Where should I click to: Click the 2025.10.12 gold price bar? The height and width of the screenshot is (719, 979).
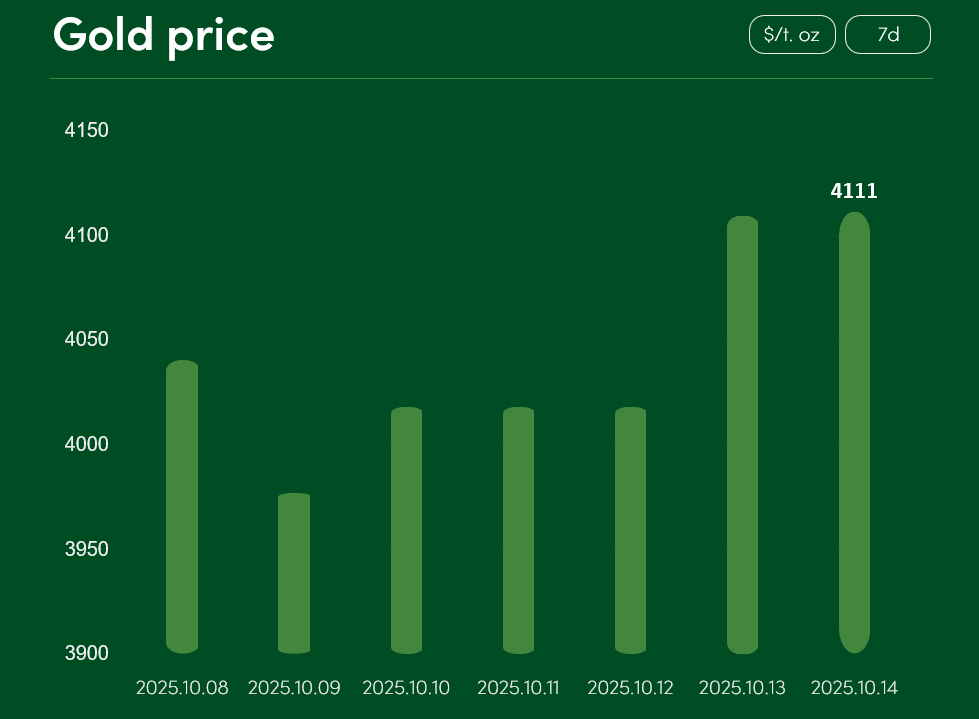click(x=630, y=530)
